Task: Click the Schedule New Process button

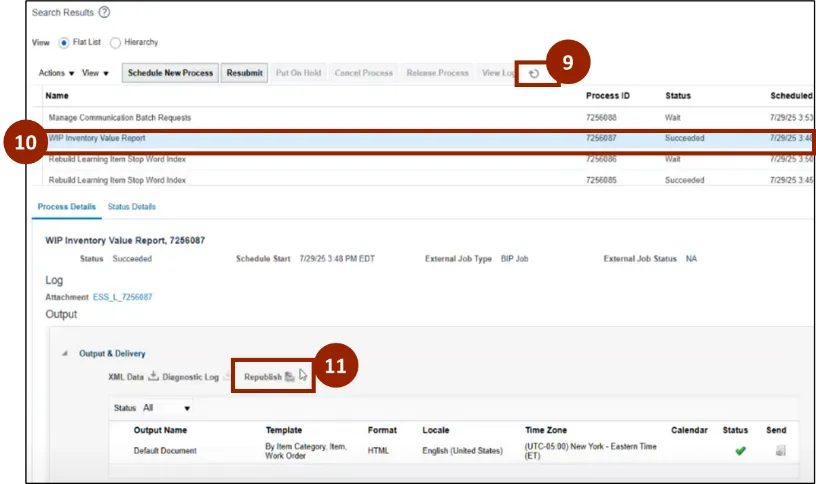Action: tap(170, 73)
